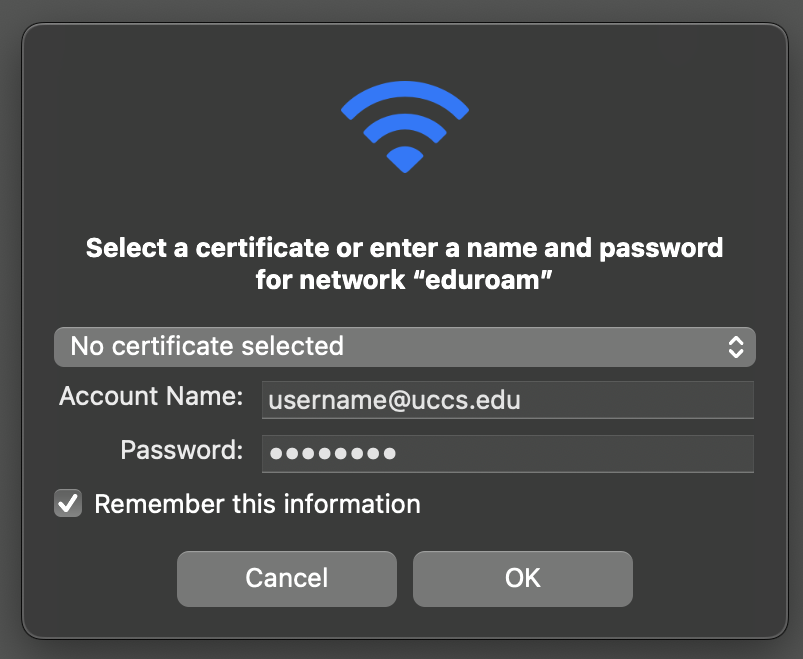Click the blue Wi-Fi signal icon
Screen dimensions: 803x659
[x=405, y=126]
